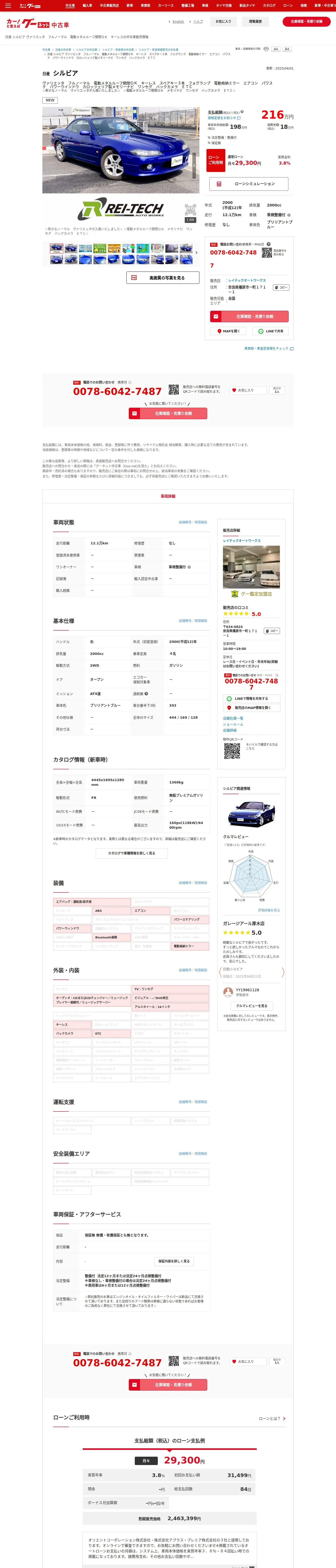Go to previous review with left chevron
Viewport: 336px width, 1568px height.
click(x=220, y=972)
